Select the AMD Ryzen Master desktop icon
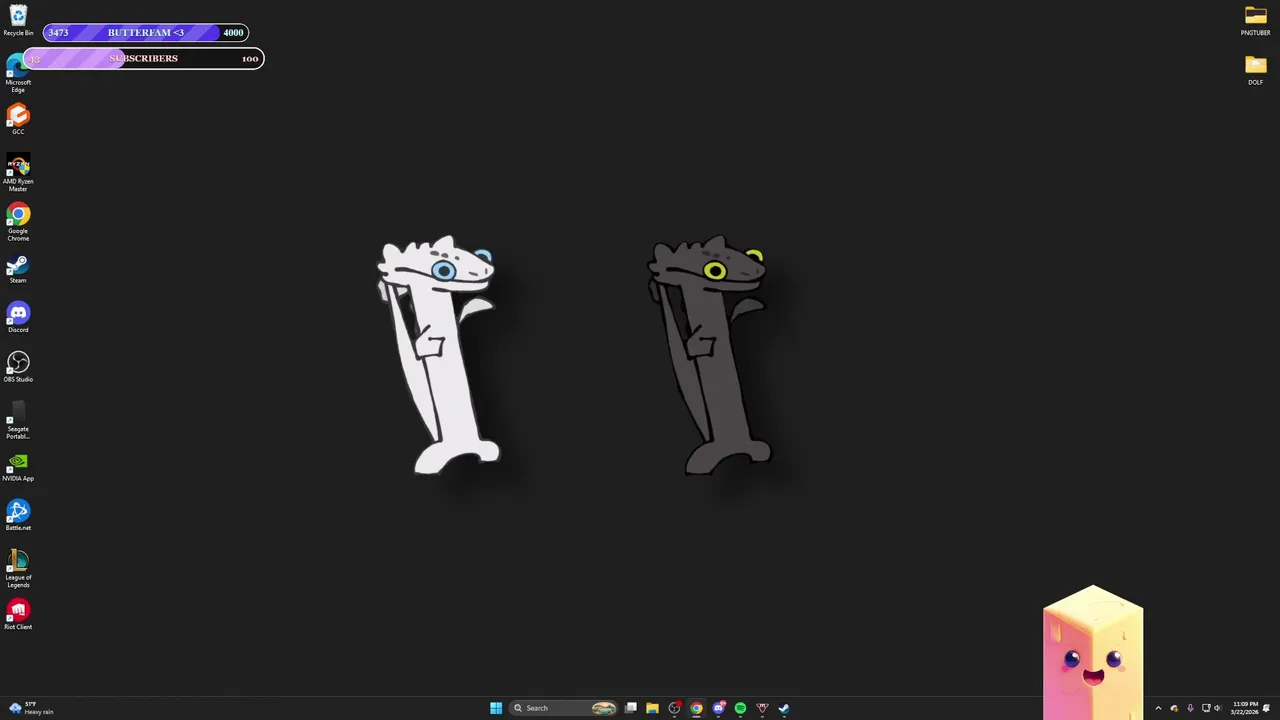1280x720 pixels. point(18,173)
